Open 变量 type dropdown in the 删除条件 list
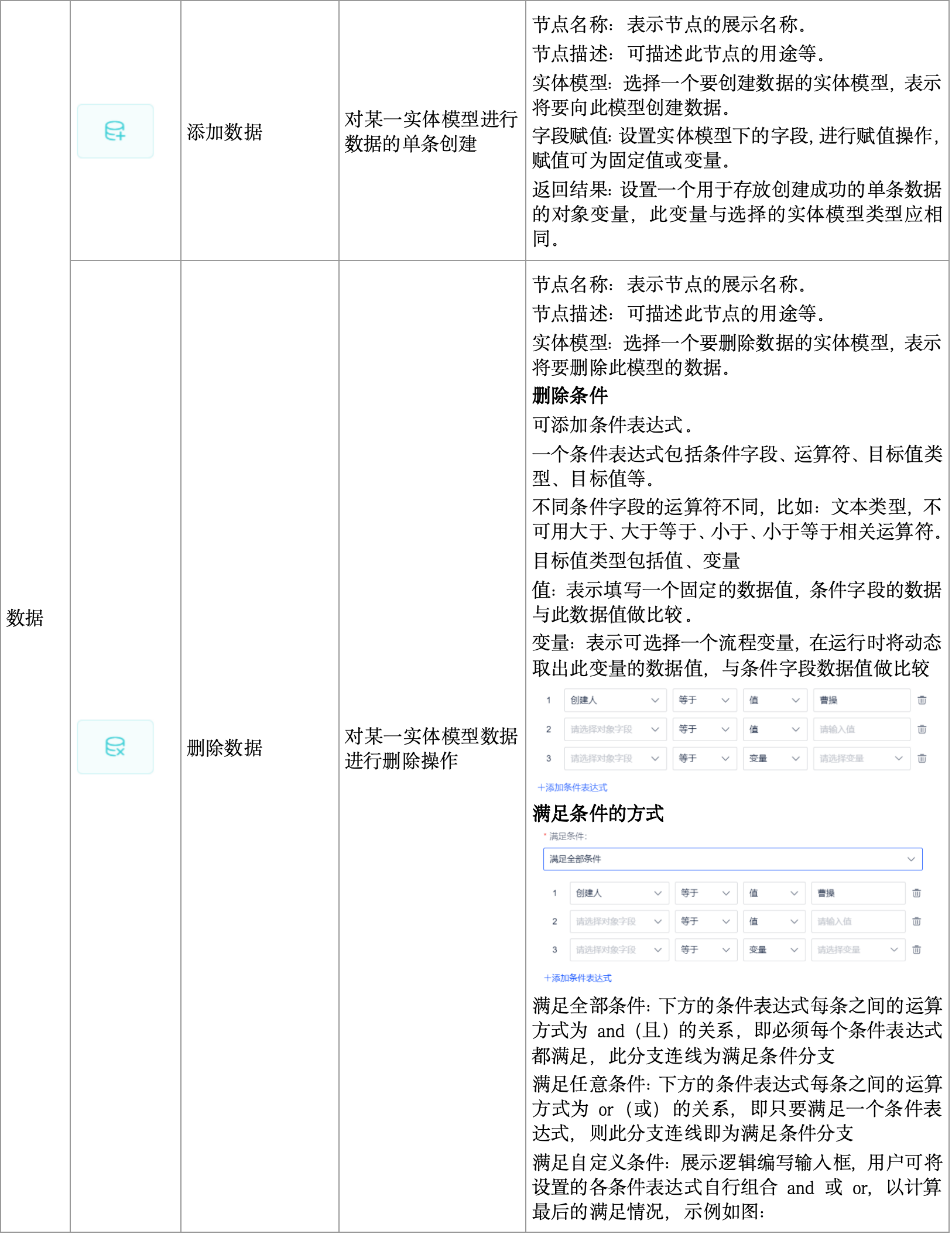The width and height of the screenshot is (952, 1234). tap(775, 759)
